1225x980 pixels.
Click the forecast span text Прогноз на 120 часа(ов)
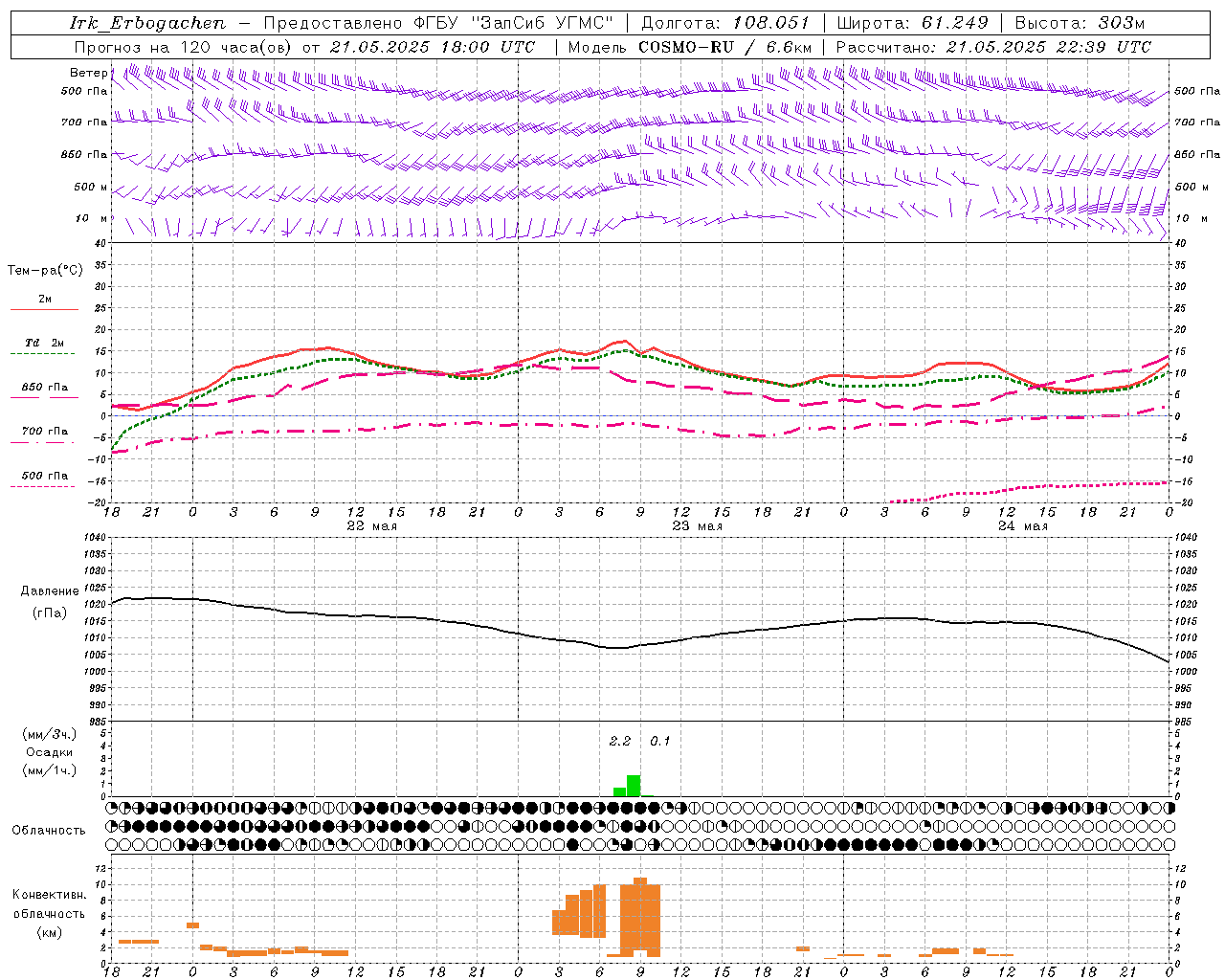click(x=184, y=47)
